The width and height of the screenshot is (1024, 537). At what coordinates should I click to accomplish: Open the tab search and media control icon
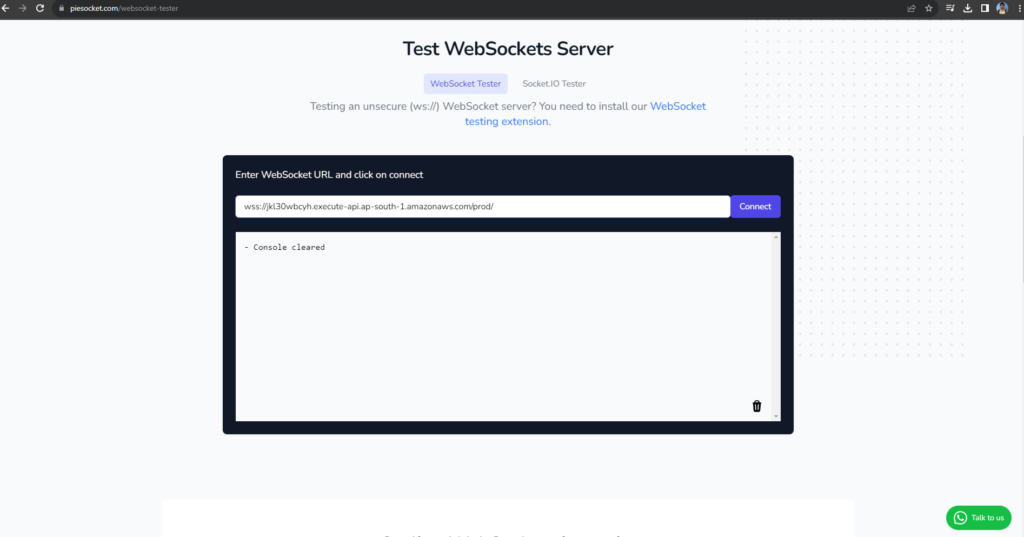[950, 8]
